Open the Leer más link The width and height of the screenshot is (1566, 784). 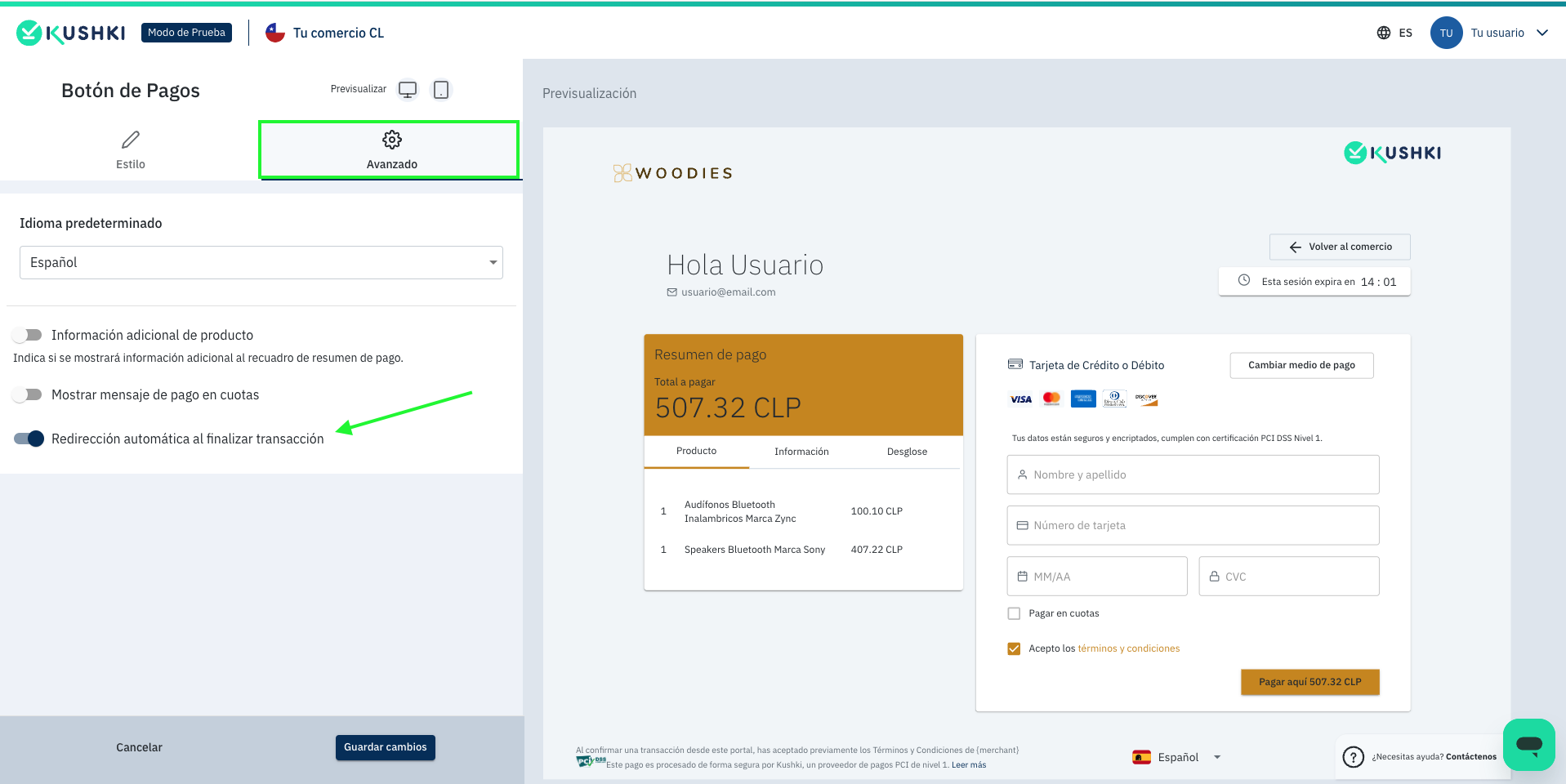tap(969, 765)
